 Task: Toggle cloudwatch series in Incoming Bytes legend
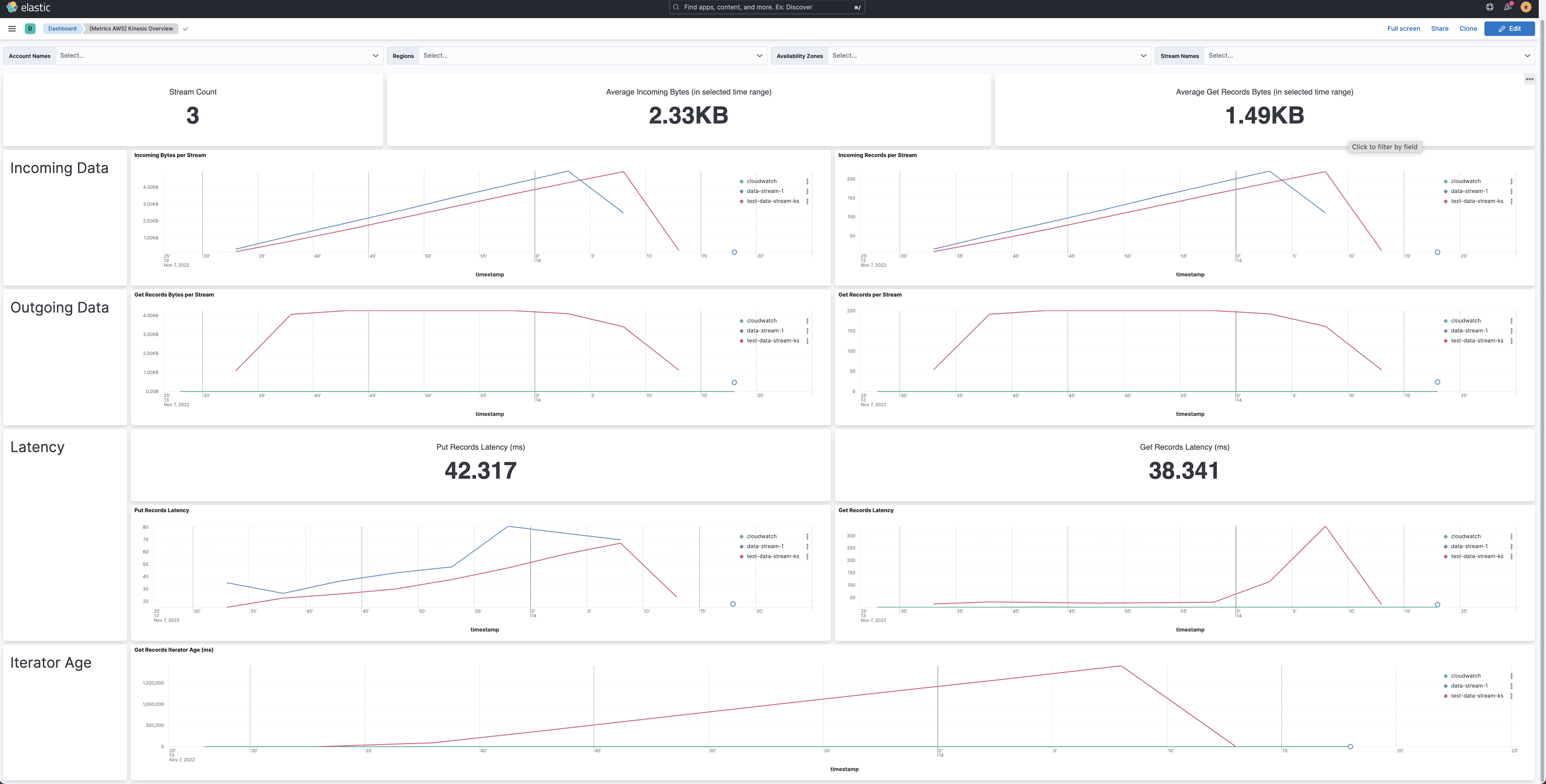click(762, 181)
